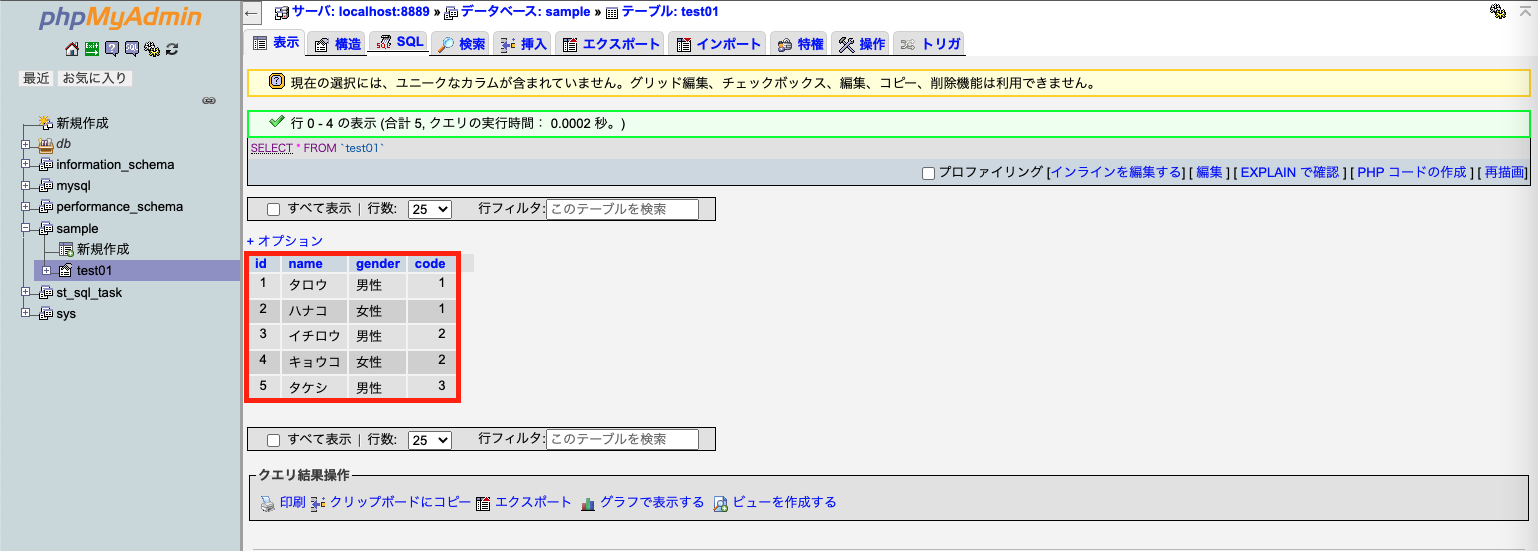
Task: Expand the st_sql_task tree node
Action: point(26,293)
